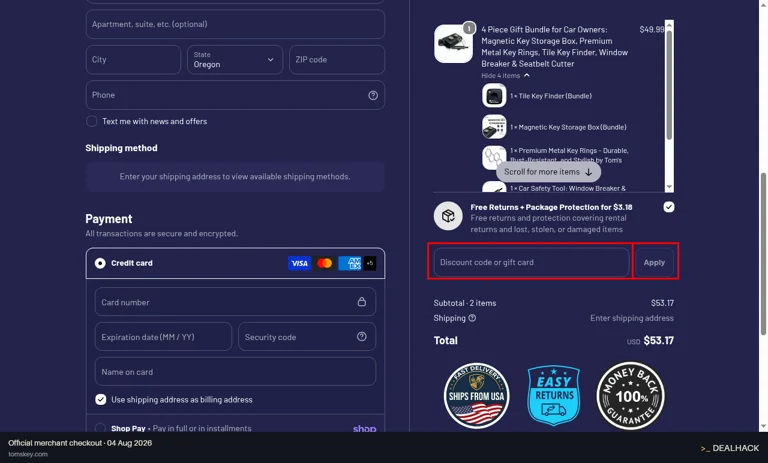
Task: Click the Phone field help icon
Action: [x=373, y=95]
